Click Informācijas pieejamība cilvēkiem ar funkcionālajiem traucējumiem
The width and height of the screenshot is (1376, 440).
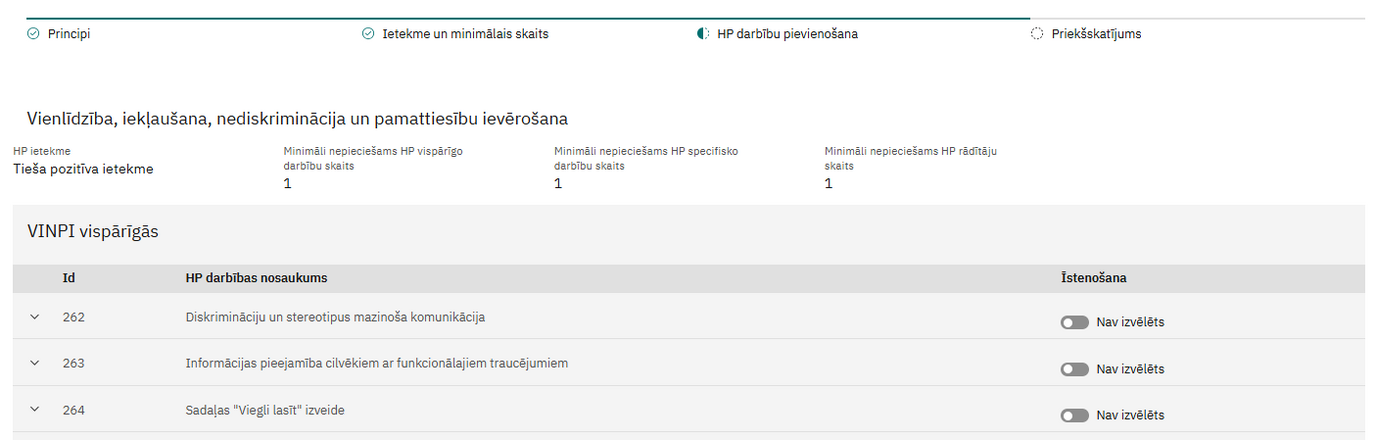coord(377,363)
